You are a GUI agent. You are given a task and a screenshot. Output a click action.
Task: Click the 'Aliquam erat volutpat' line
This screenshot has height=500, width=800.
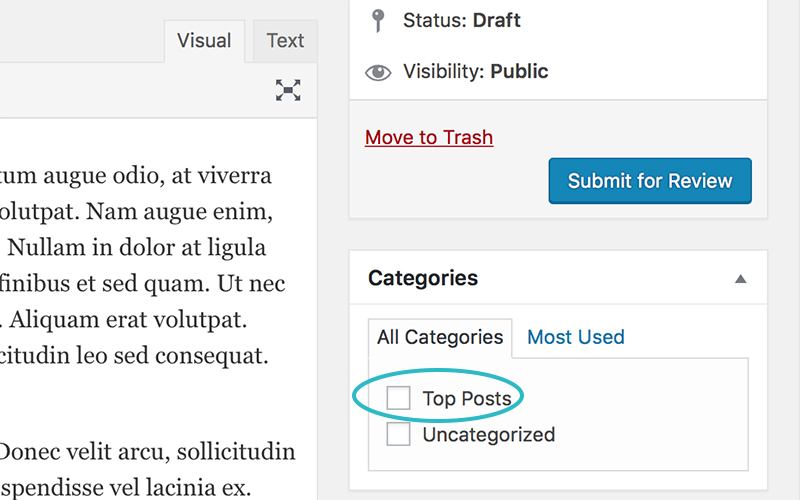coord(128,320)
